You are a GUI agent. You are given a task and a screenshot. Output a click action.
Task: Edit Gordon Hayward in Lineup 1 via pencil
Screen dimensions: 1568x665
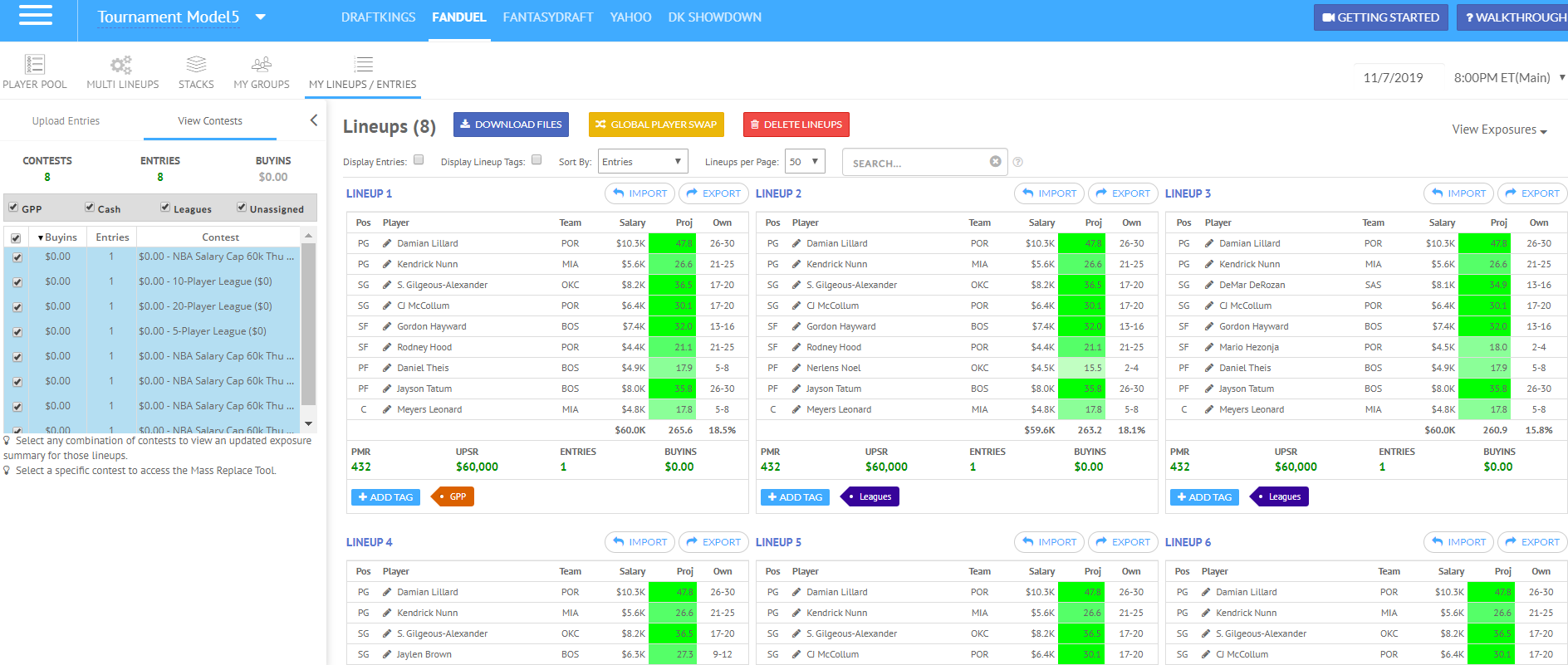coord(387,326)
